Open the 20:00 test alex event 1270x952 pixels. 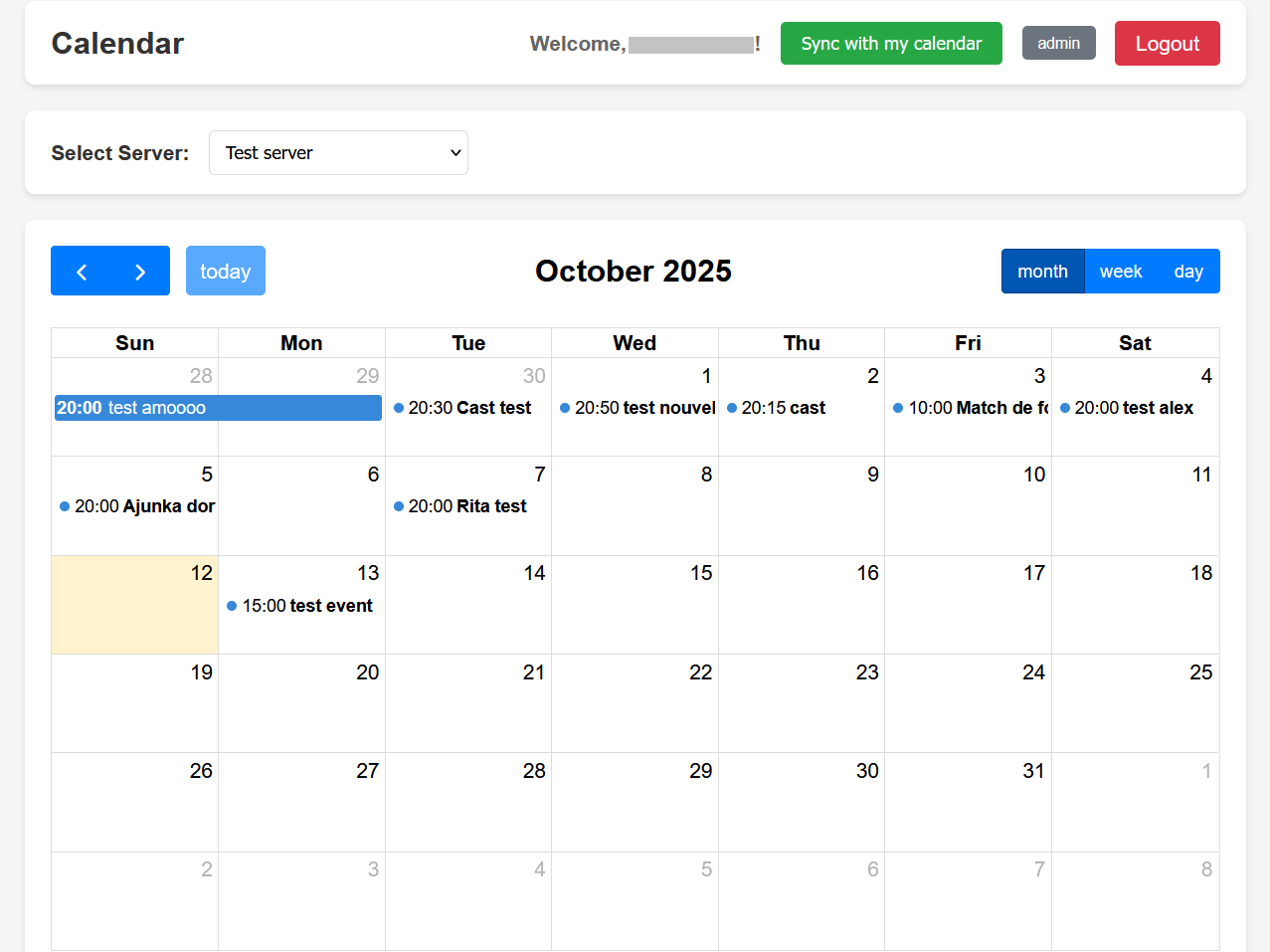pyautogui.click(x=1132, y=408)
